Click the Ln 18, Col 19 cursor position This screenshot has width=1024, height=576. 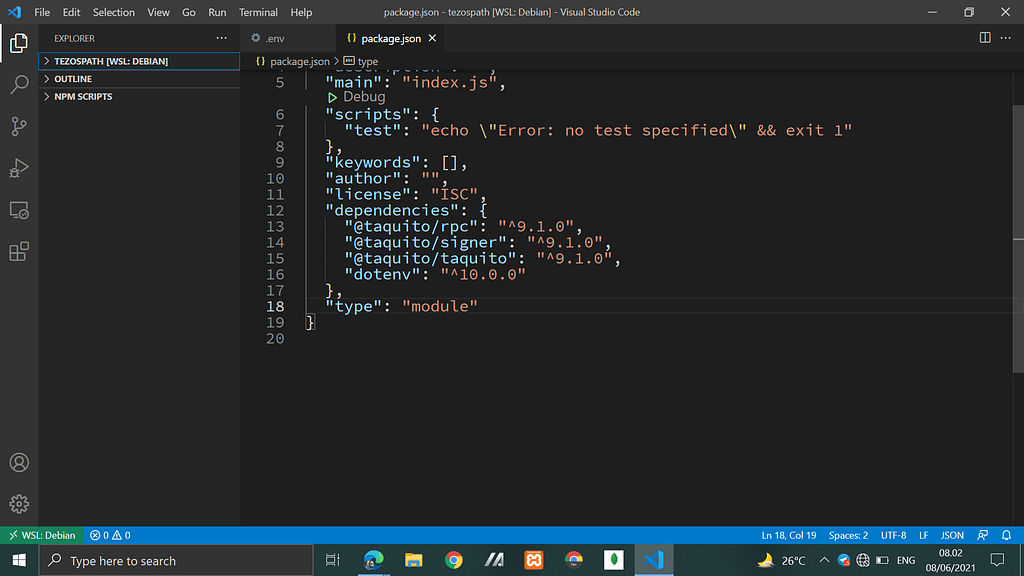789,535
